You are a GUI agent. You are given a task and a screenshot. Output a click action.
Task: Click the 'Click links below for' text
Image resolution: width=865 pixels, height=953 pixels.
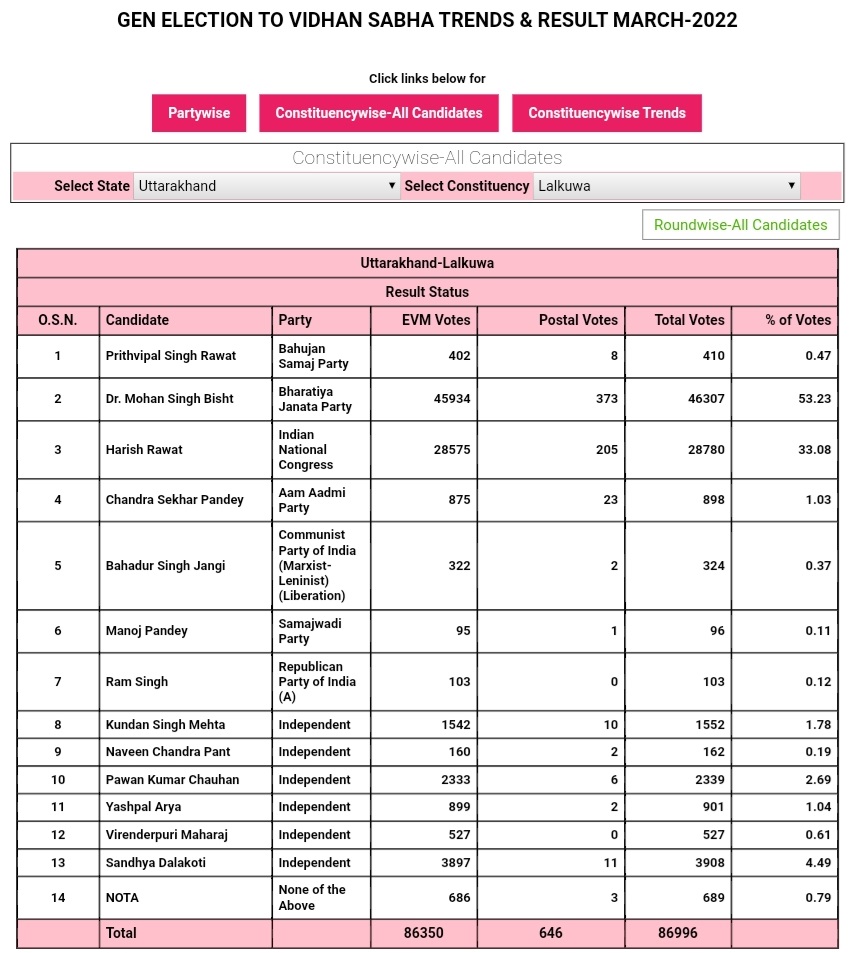tap(427, 78)
